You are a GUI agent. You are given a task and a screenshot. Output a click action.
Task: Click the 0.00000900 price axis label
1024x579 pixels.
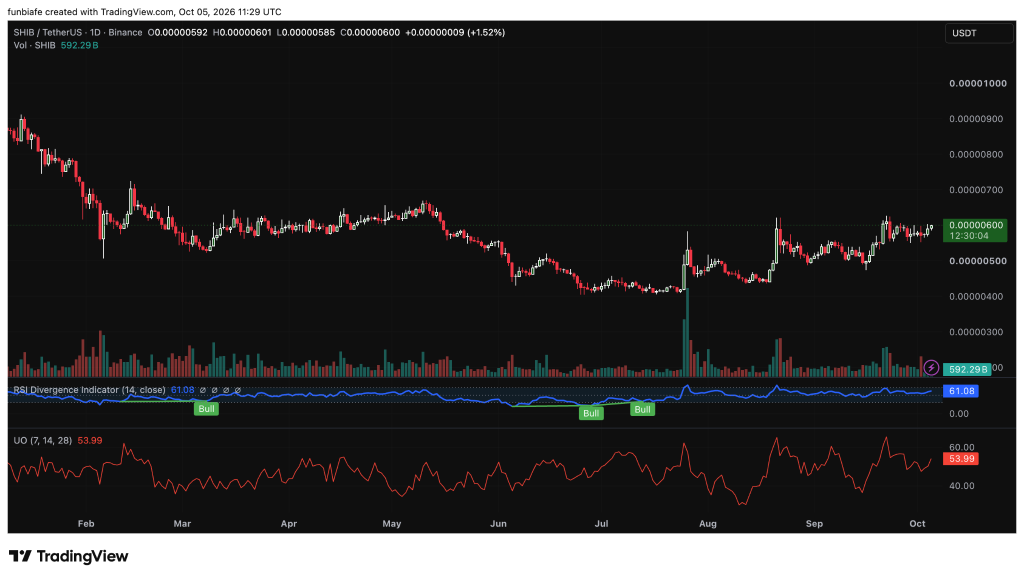coord(976,119)
